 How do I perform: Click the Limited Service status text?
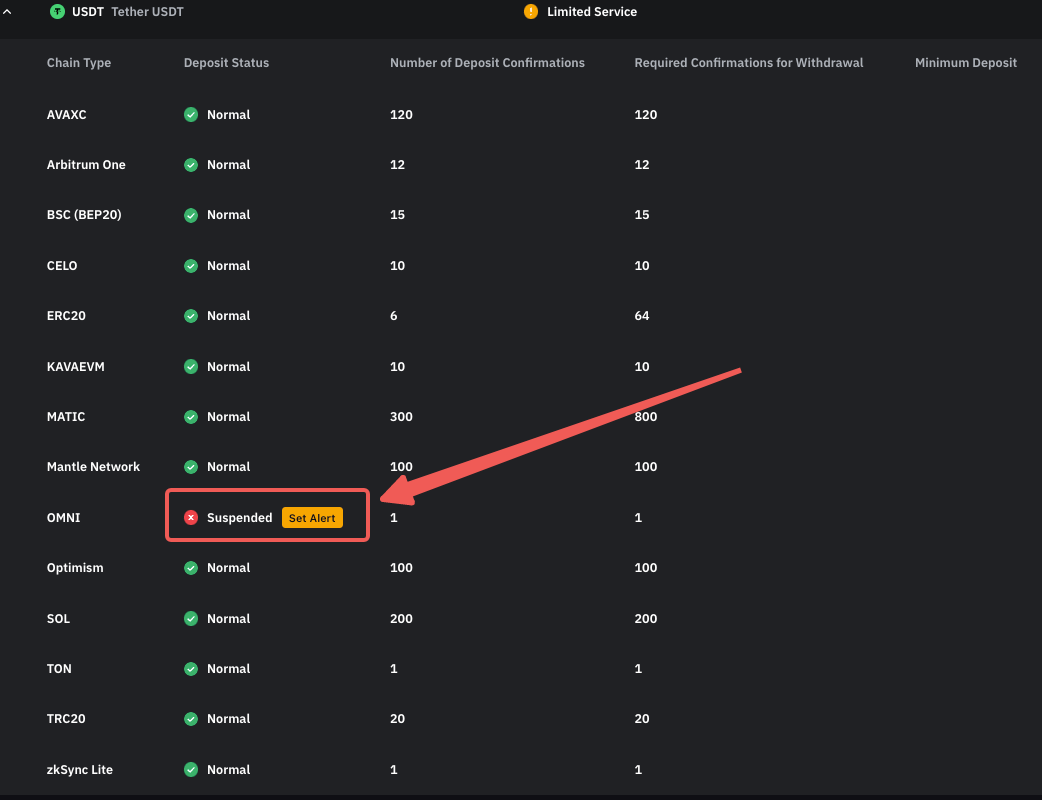592,12
